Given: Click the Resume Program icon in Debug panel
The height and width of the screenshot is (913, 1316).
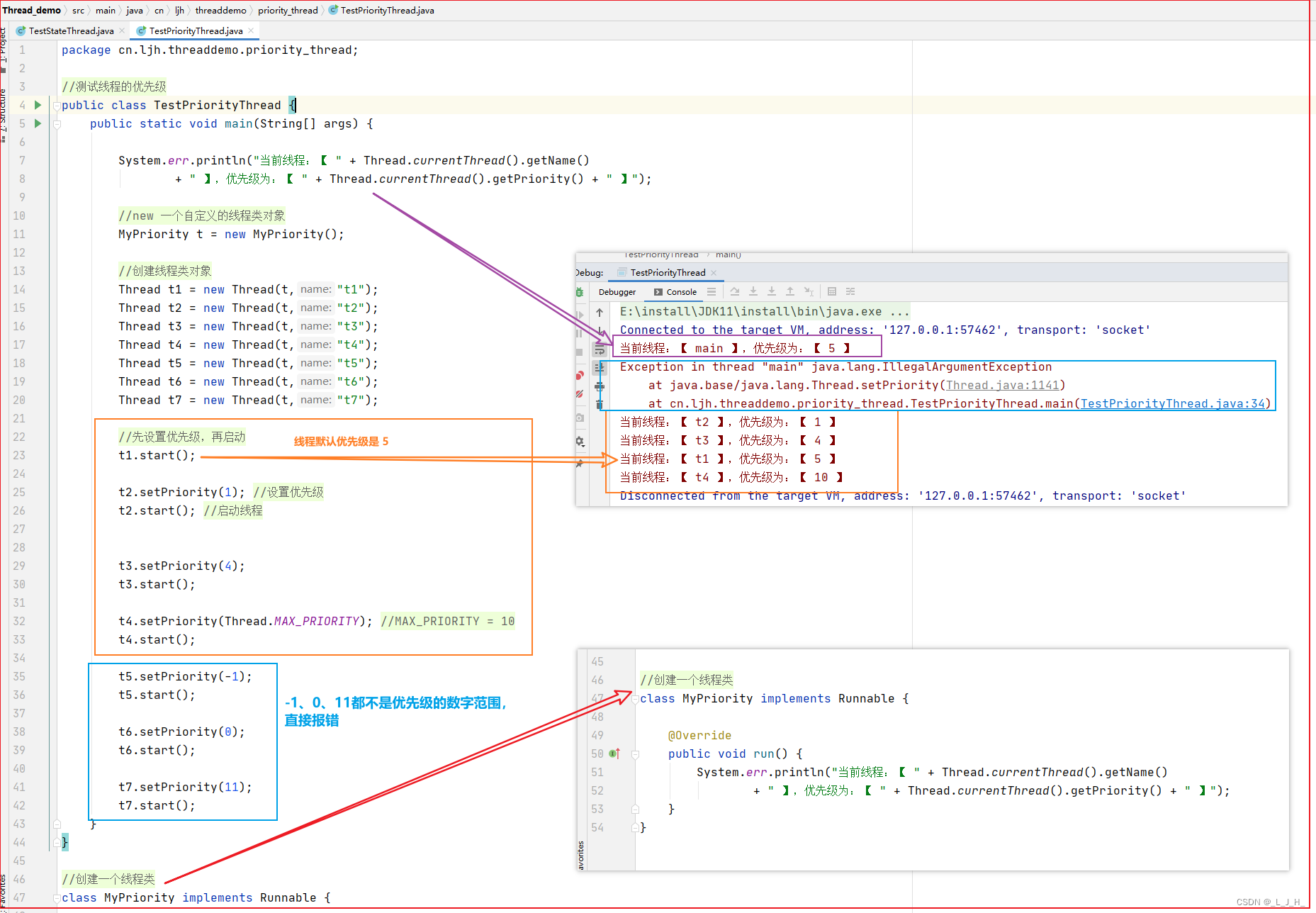Looking at the screenshot, I should tap(580, 315).
